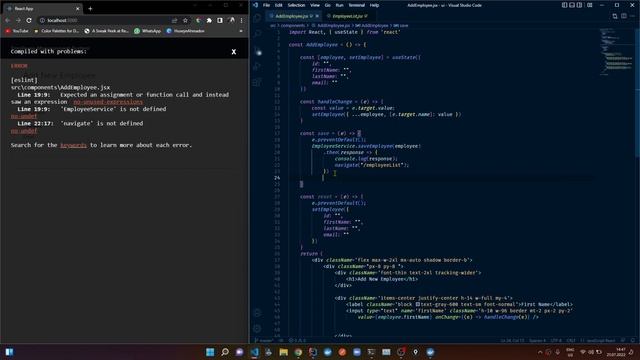
Task: Open VS Code View menu
Action: pos(315,5)
